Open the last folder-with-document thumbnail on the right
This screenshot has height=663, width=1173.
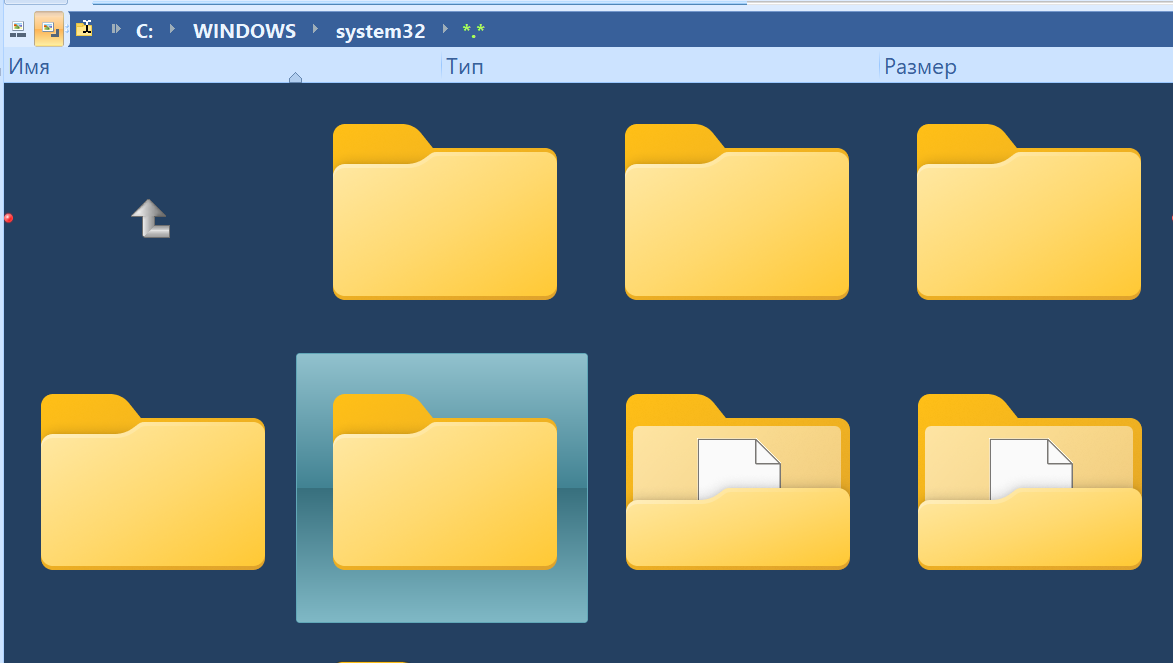click(1029, 482)
